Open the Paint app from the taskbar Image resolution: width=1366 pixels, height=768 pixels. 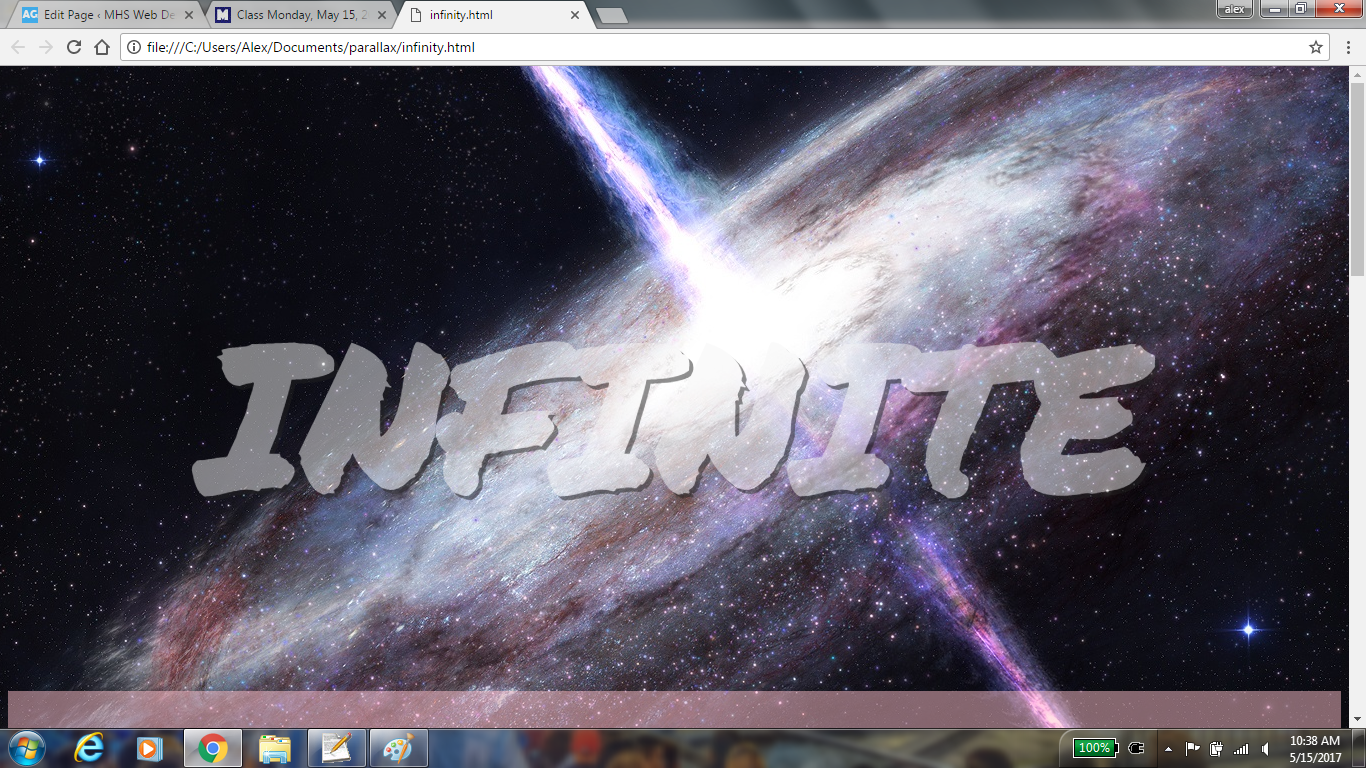(398, 748)
